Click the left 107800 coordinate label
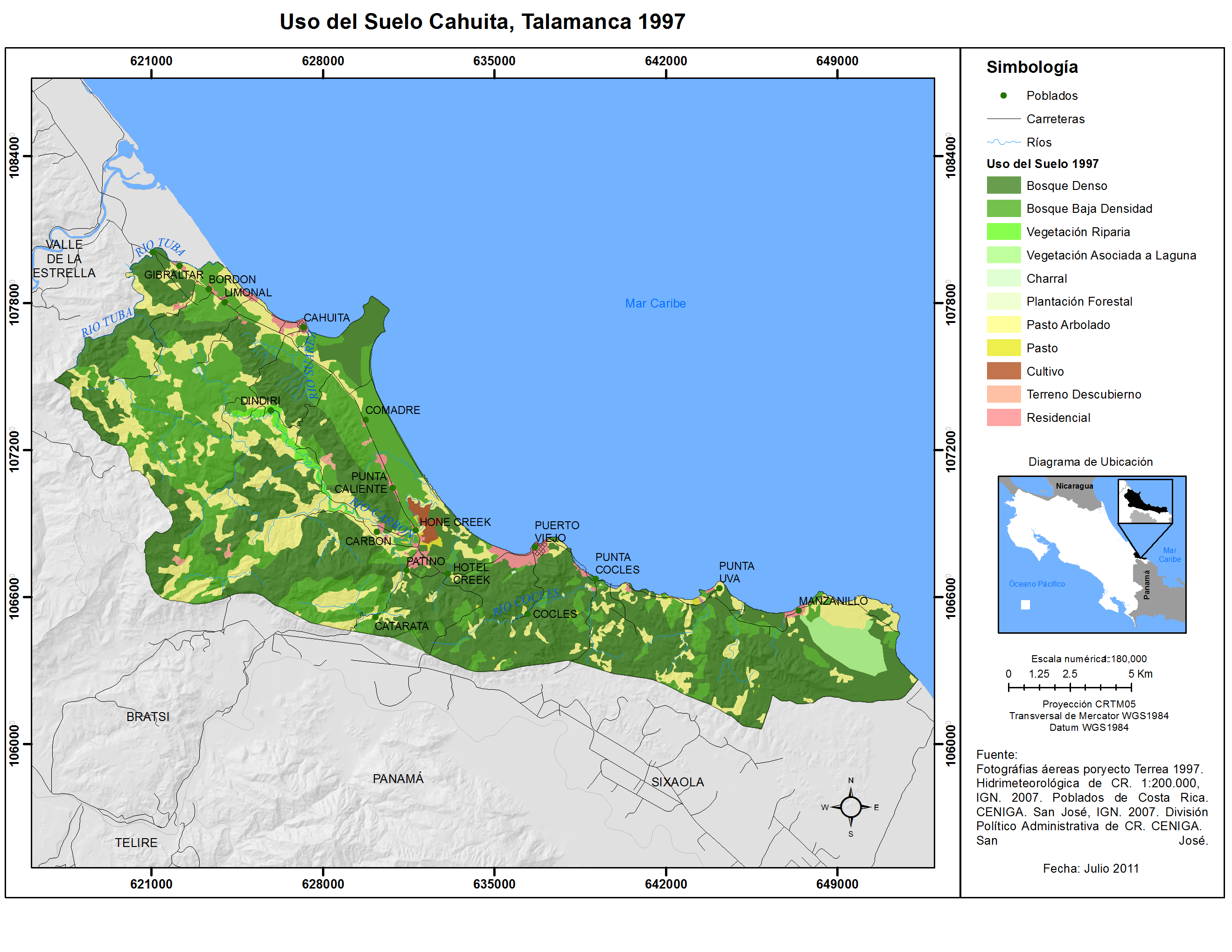1232x952 pixels. click(x=14, y=303)
